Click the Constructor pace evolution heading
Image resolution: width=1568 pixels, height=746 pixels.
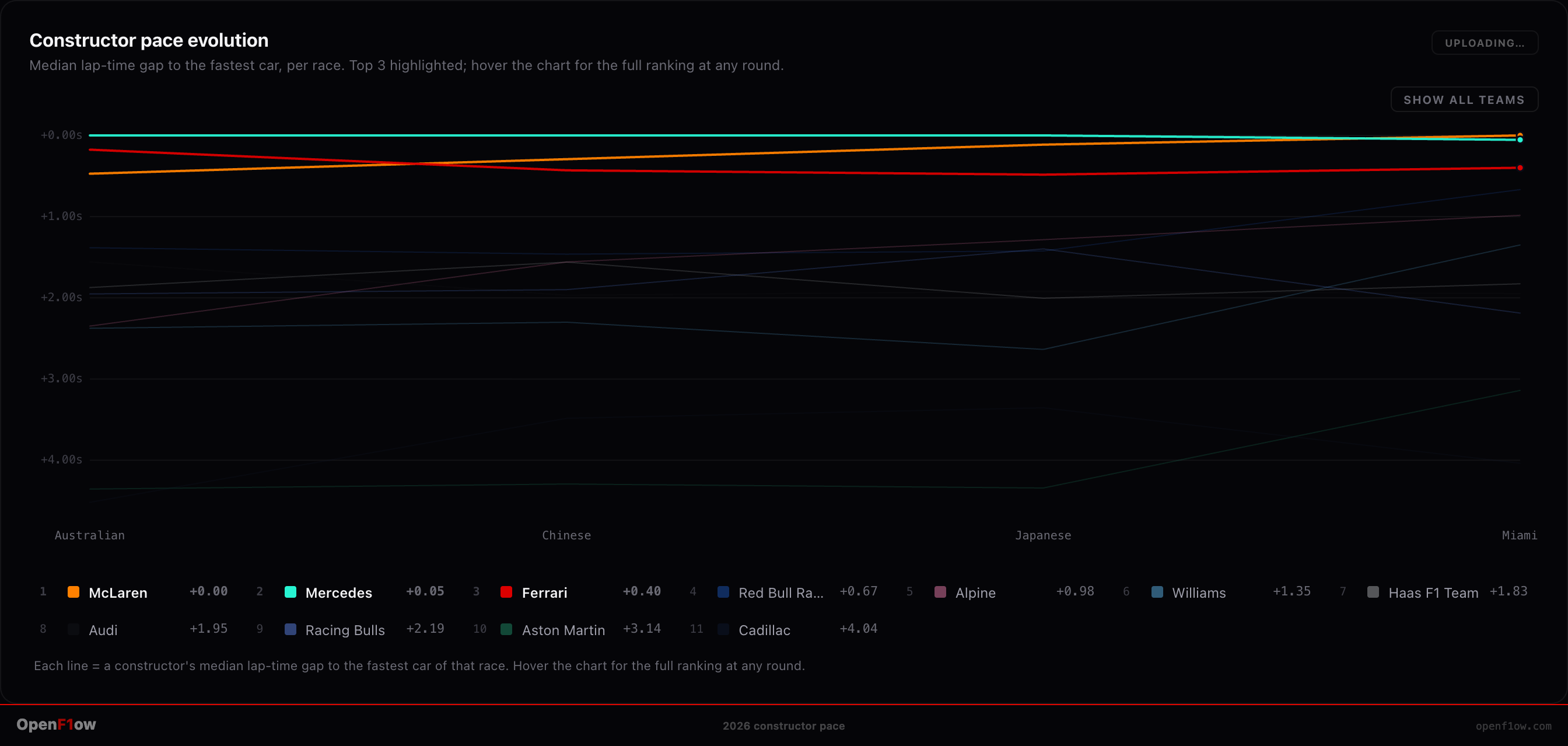149,40
